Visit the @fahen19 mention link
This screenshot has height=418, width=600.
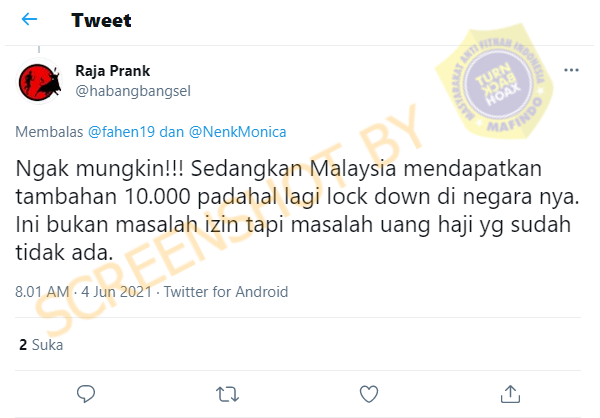click(121, 132)
